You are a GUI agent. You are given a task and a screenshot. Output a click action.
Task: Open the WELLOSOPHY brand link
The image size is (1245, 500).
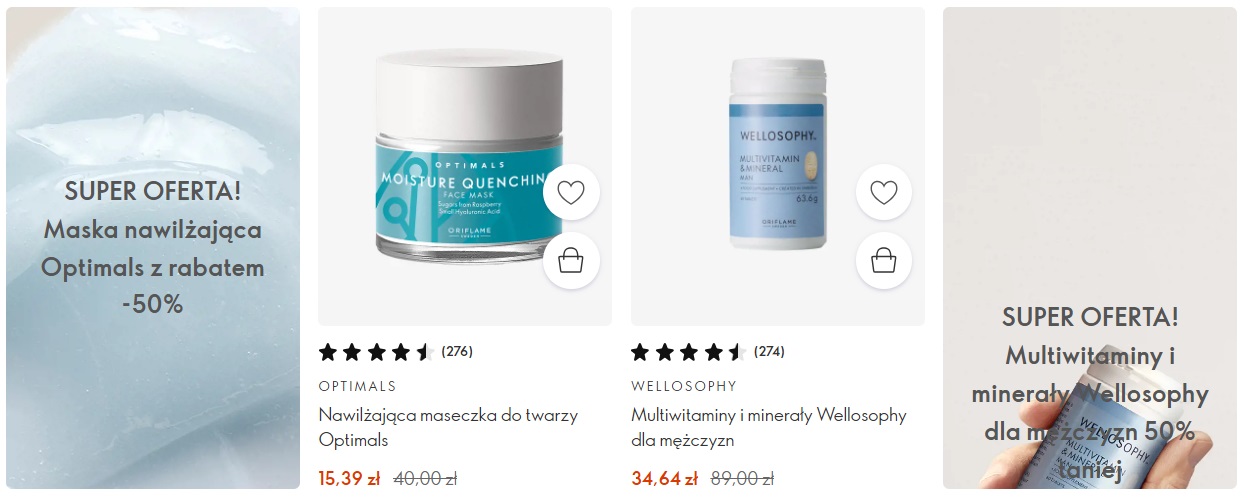(684, 386)
